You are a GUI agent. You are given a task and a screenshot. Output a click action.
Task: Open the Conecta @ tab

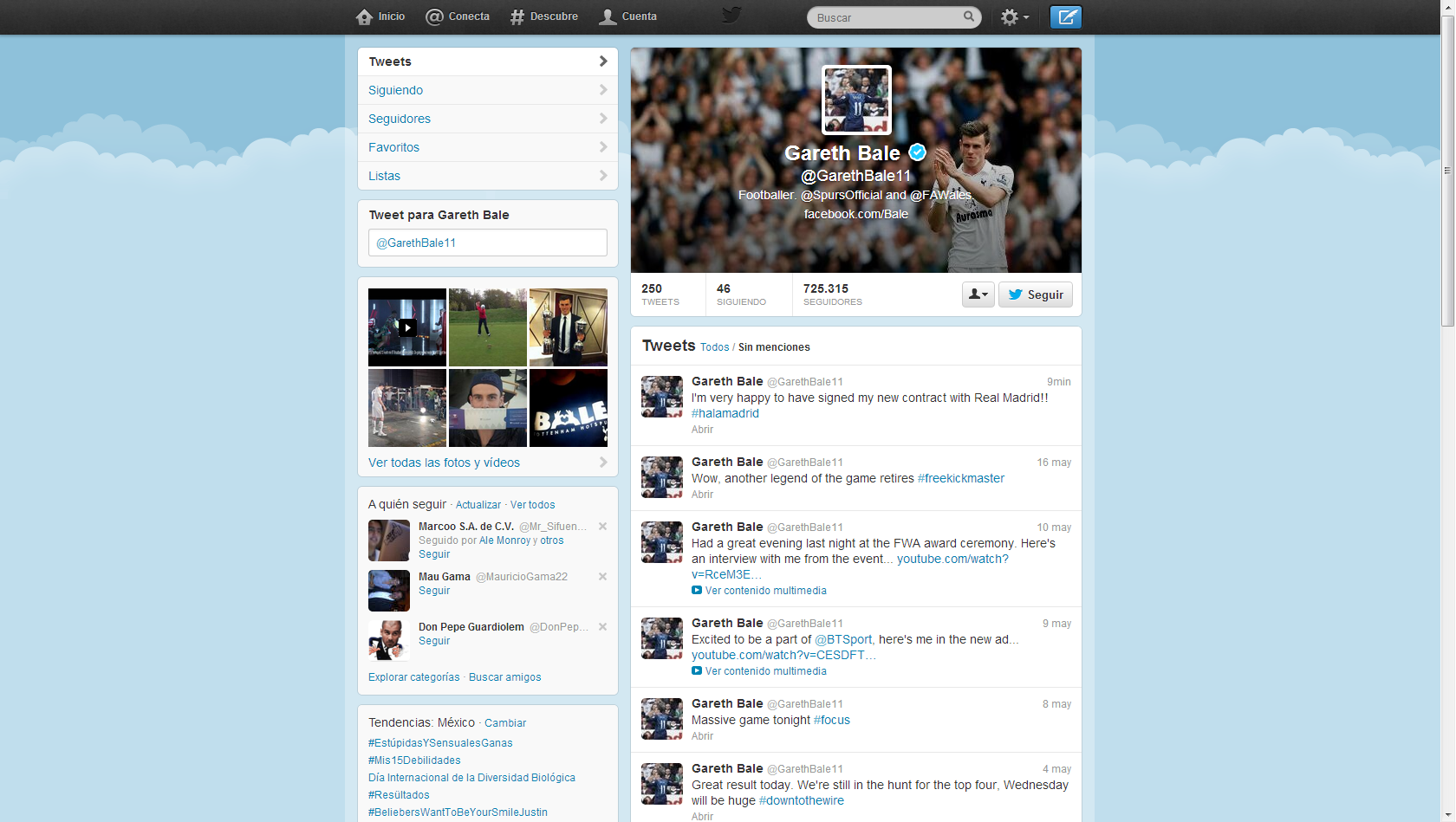coord(458,16)
